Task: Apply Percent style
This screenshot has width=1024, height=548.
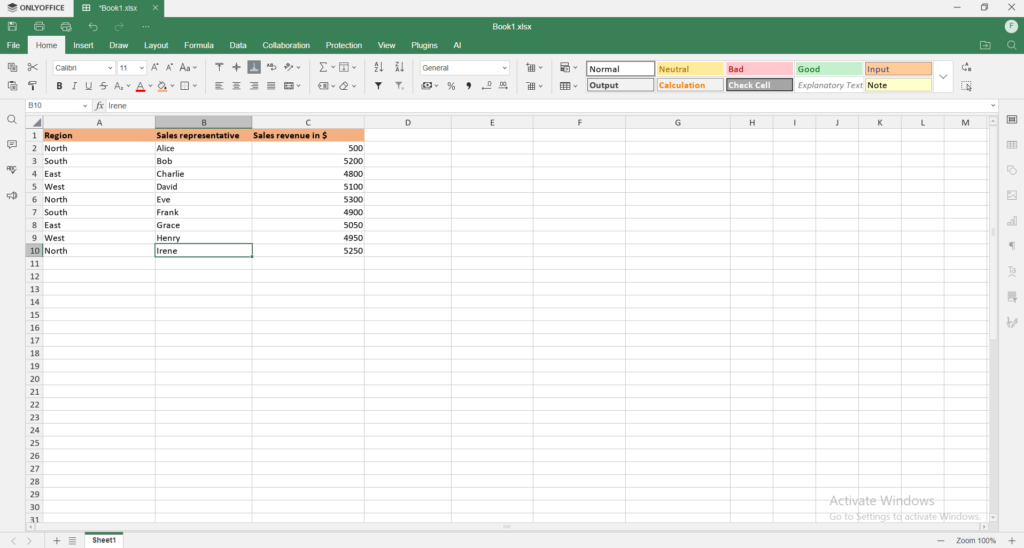Action: point(451,86)
